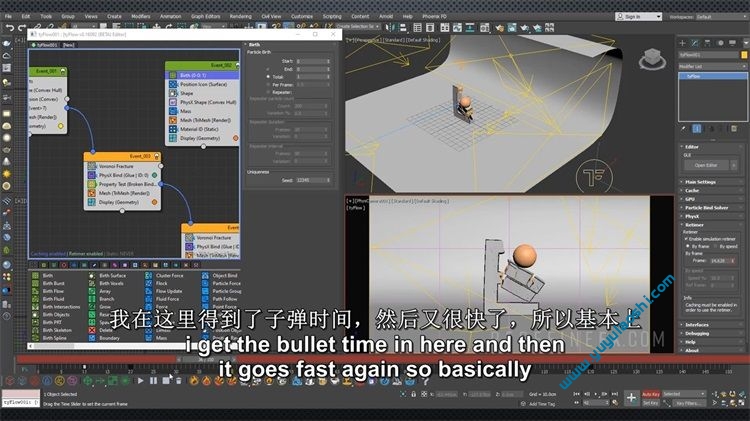
Task: Toggle Enable simulation retimer checkbox
Action: pyautogui.click(x=686, y=239)
